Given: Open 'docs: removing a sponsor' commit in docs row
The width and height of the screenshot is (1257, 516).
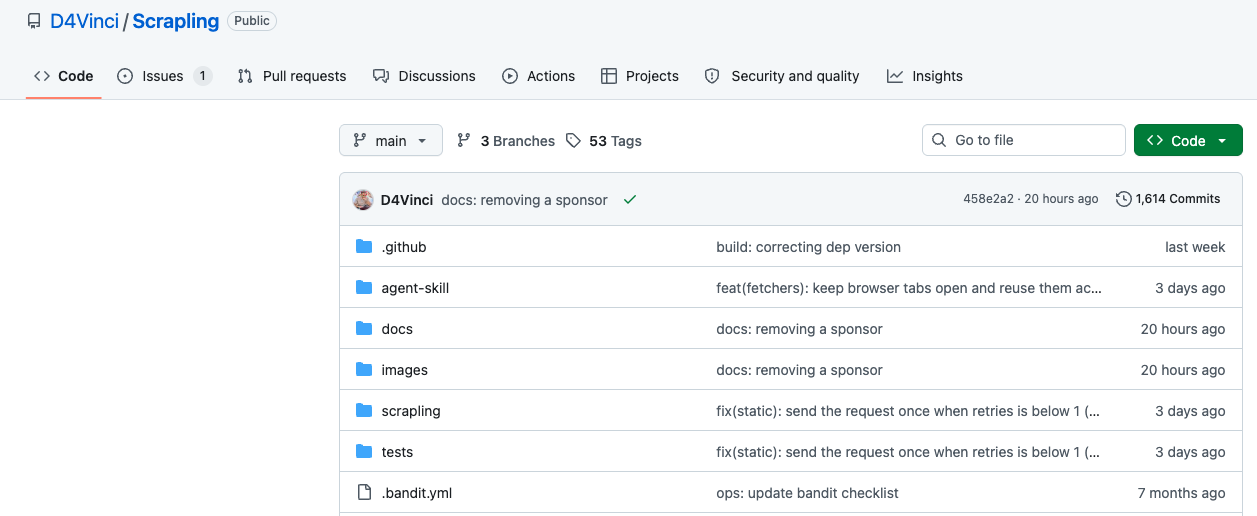Looking at the screenshot, I should pyautogui.click(x=799, y=329).
